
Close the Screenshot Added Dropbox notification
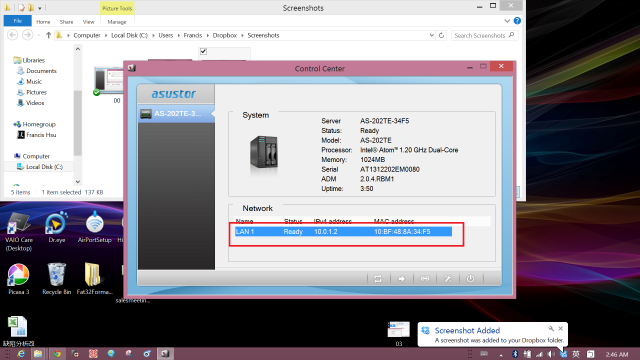[560, 328]
